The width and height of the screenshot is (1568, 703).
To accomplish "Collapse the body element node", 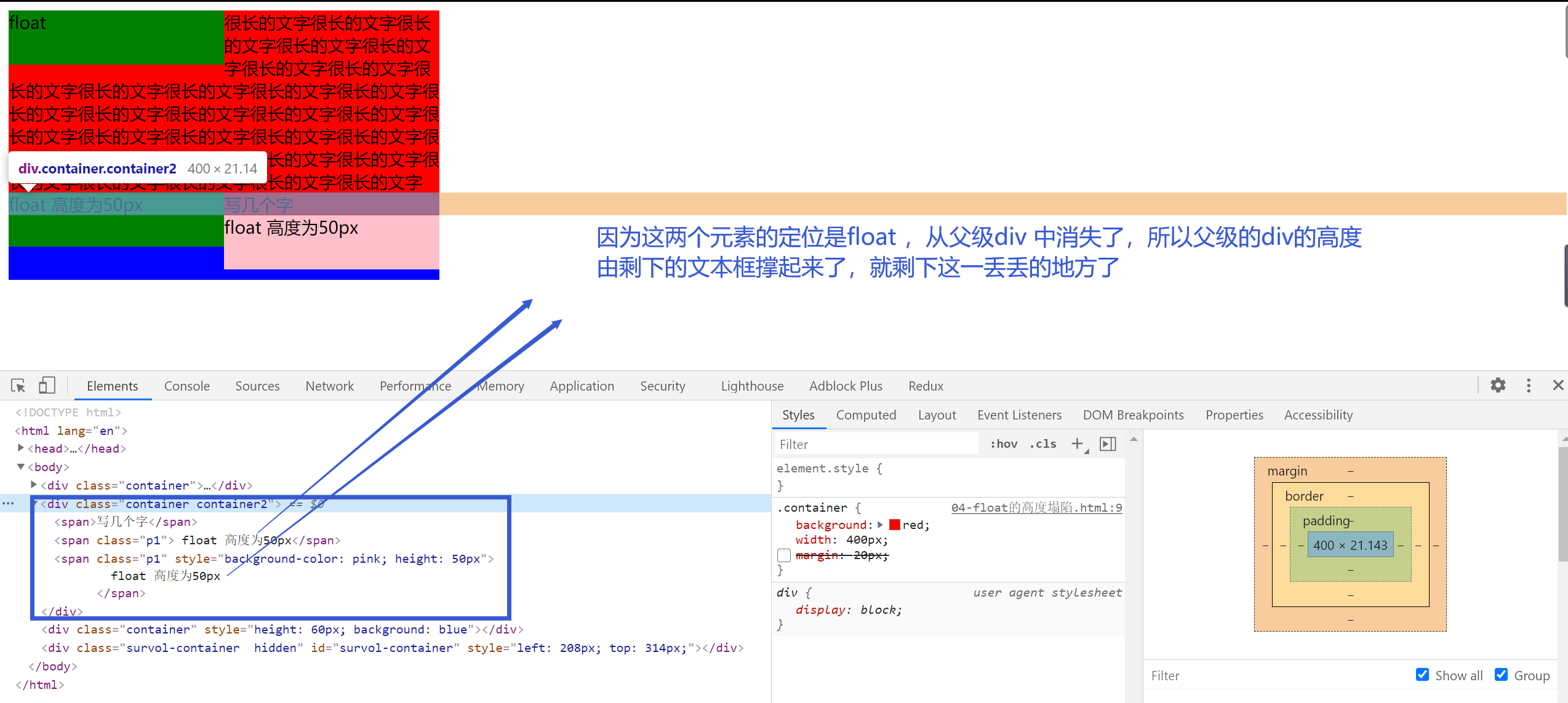I will [21, 467].
